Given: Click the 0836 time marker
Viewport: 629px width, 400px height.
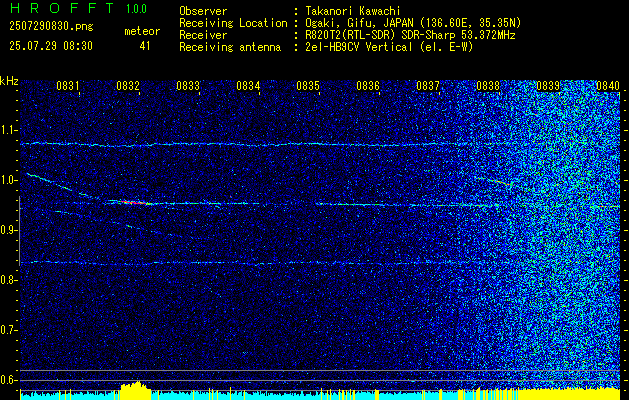Looking at the screenshot, I should tap(368, 85).
